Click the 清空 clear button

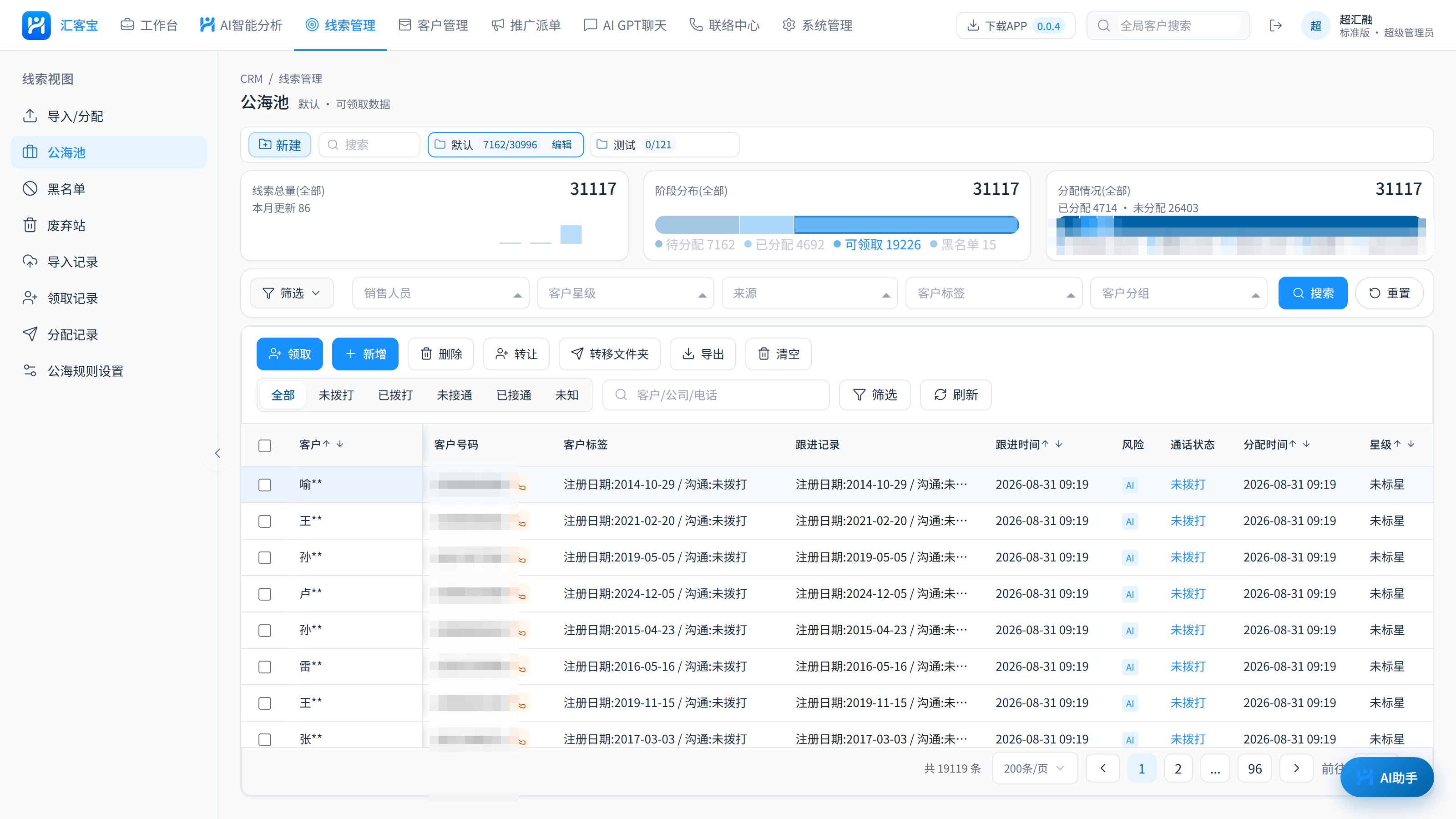coord(779,354)
